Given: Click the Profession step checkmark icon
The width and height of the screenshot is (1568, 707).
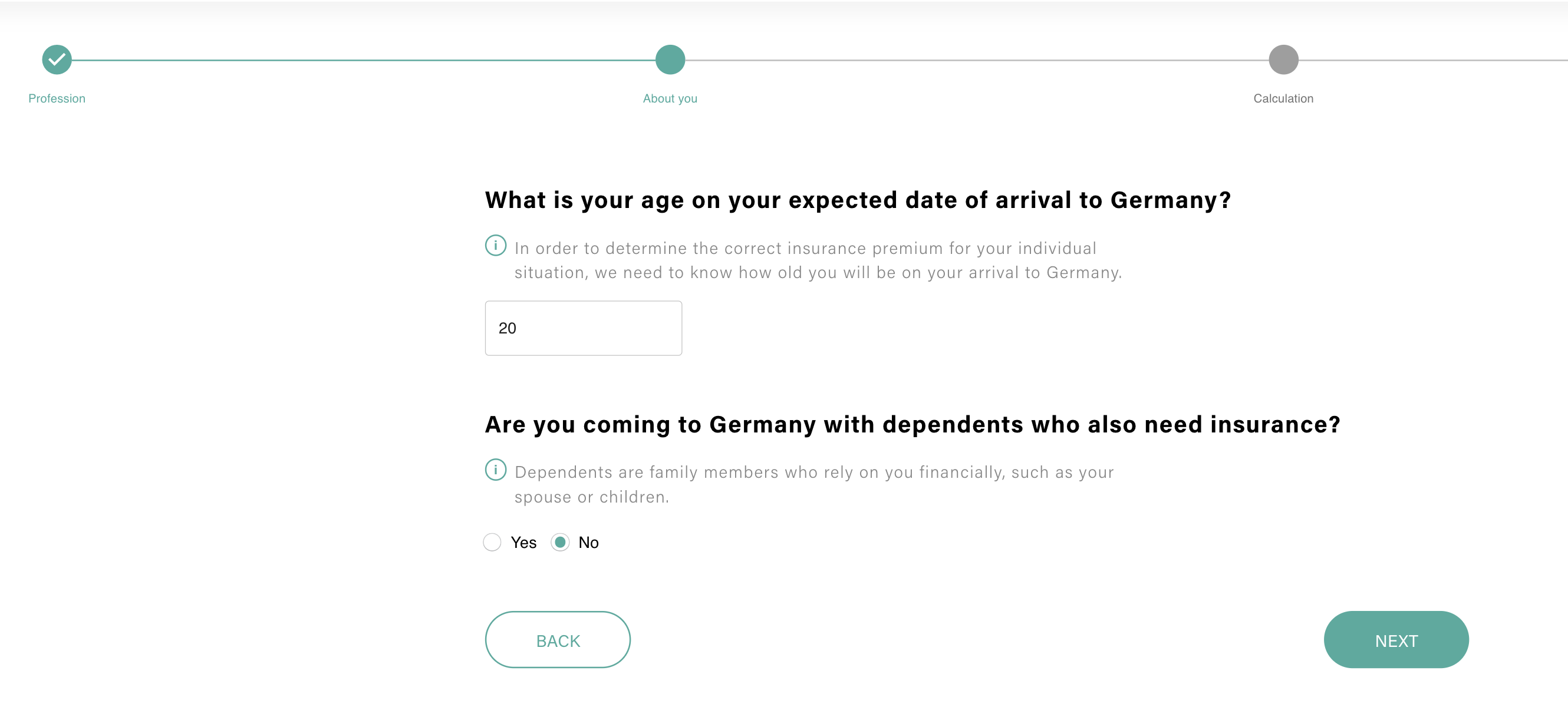Looking at the screenshot, I should [x=57, y=60].
